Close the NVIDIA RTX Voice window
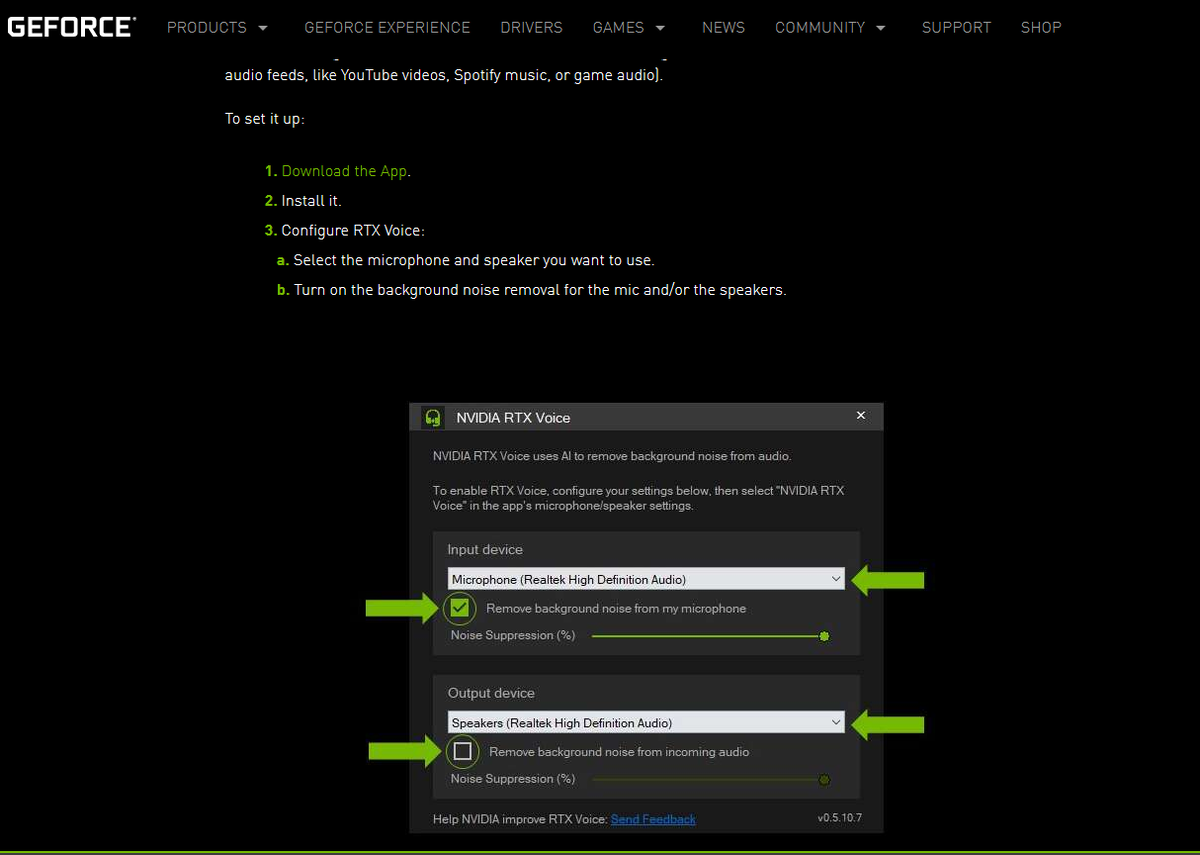 click(x=861, y=415)
